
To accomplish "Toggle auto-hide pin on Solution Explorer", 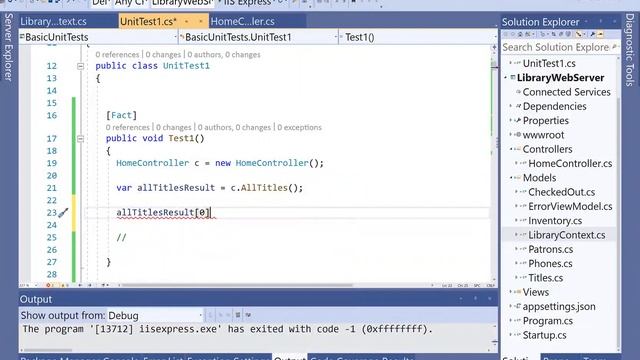I will (x=601, y=21).
